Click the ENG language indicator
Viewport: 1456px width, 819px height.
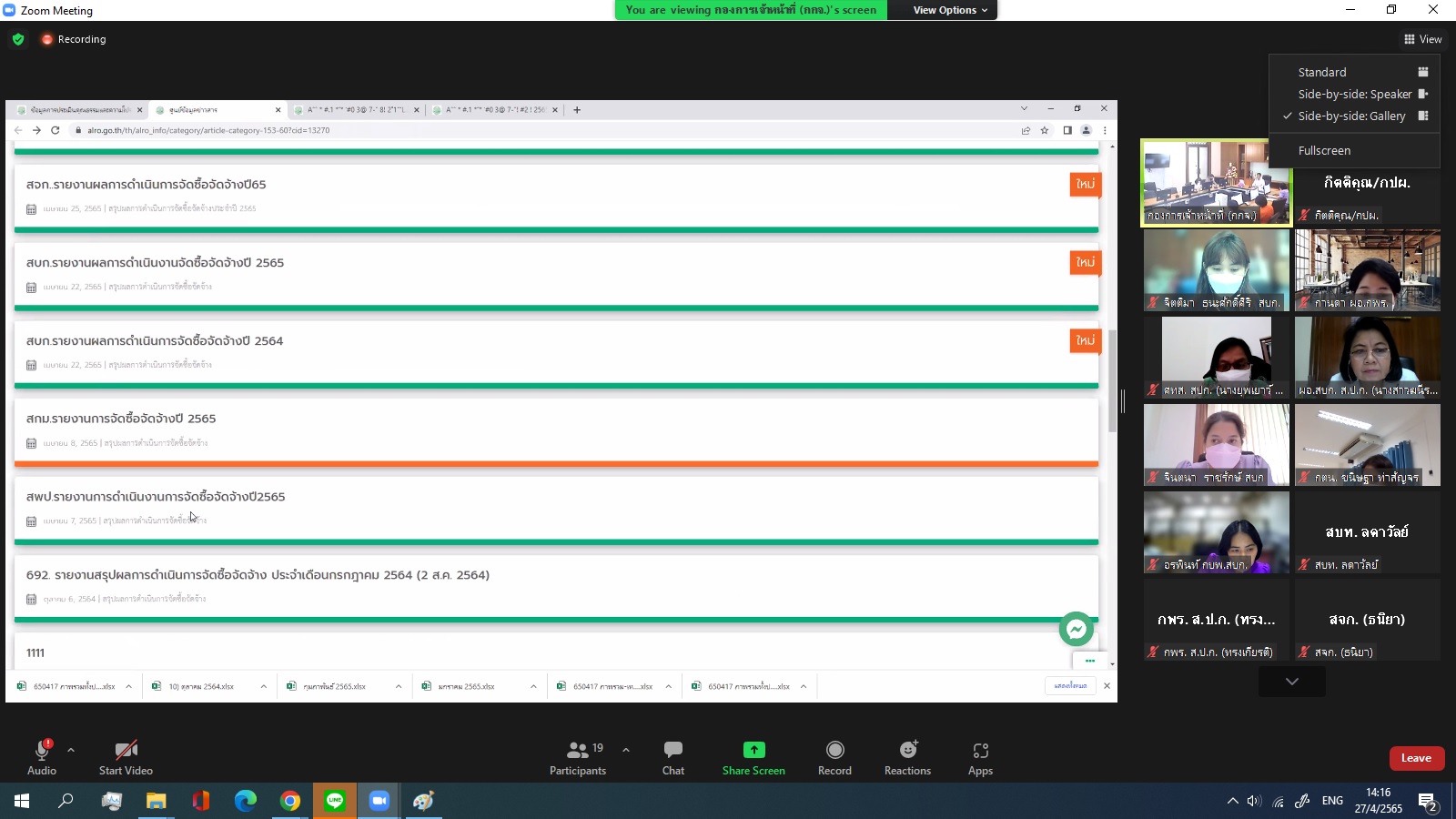pyautogui.click(x=1332, y=801)
